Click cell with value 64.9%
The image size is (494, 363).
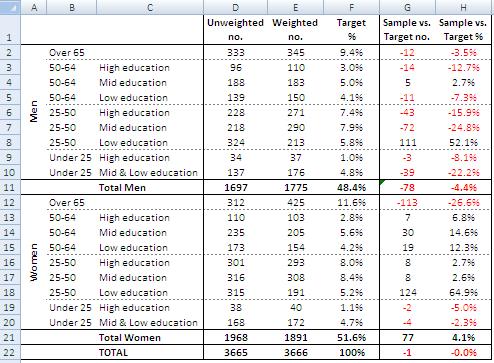(x=463, y=292)
